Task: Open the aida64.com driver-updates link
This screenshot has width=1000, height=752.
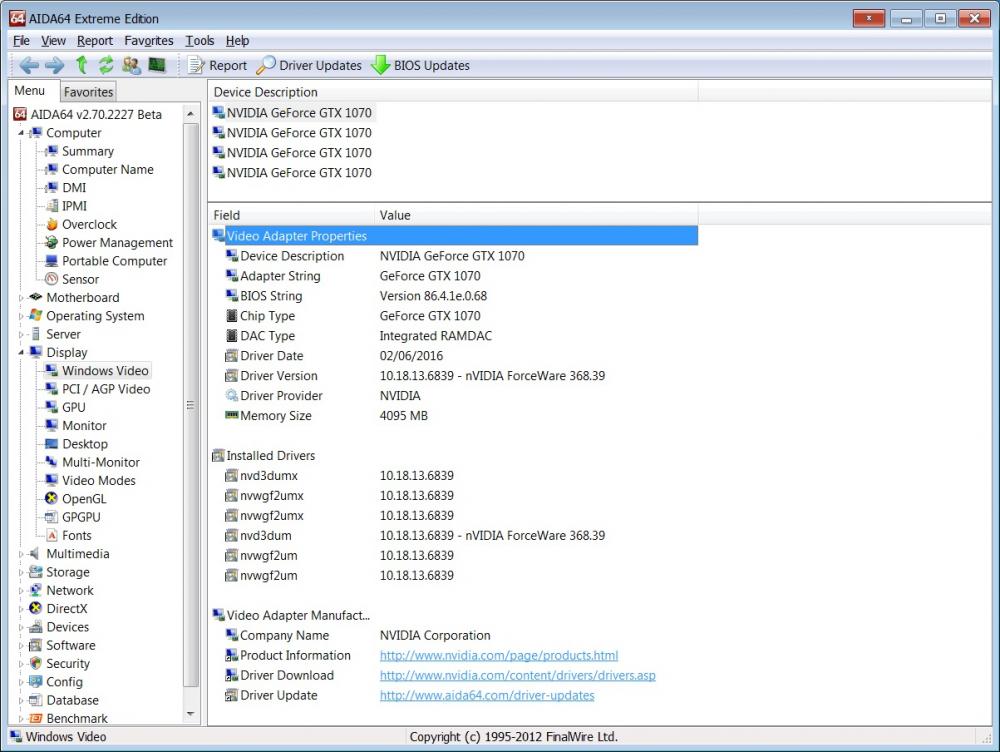Action: click(487, 695)
